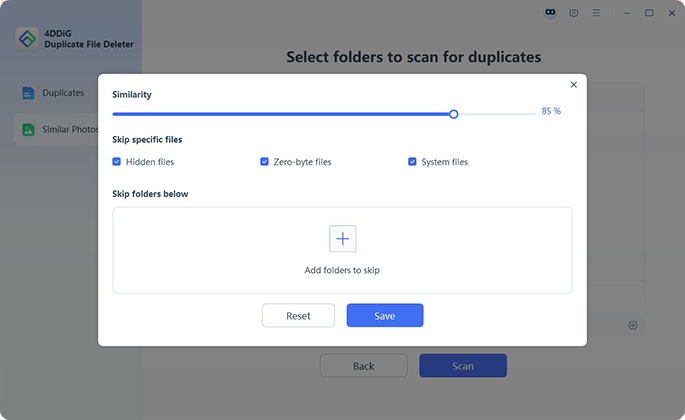Start the scan with Scan button
The image size is (685, 420).
[462, 366]
